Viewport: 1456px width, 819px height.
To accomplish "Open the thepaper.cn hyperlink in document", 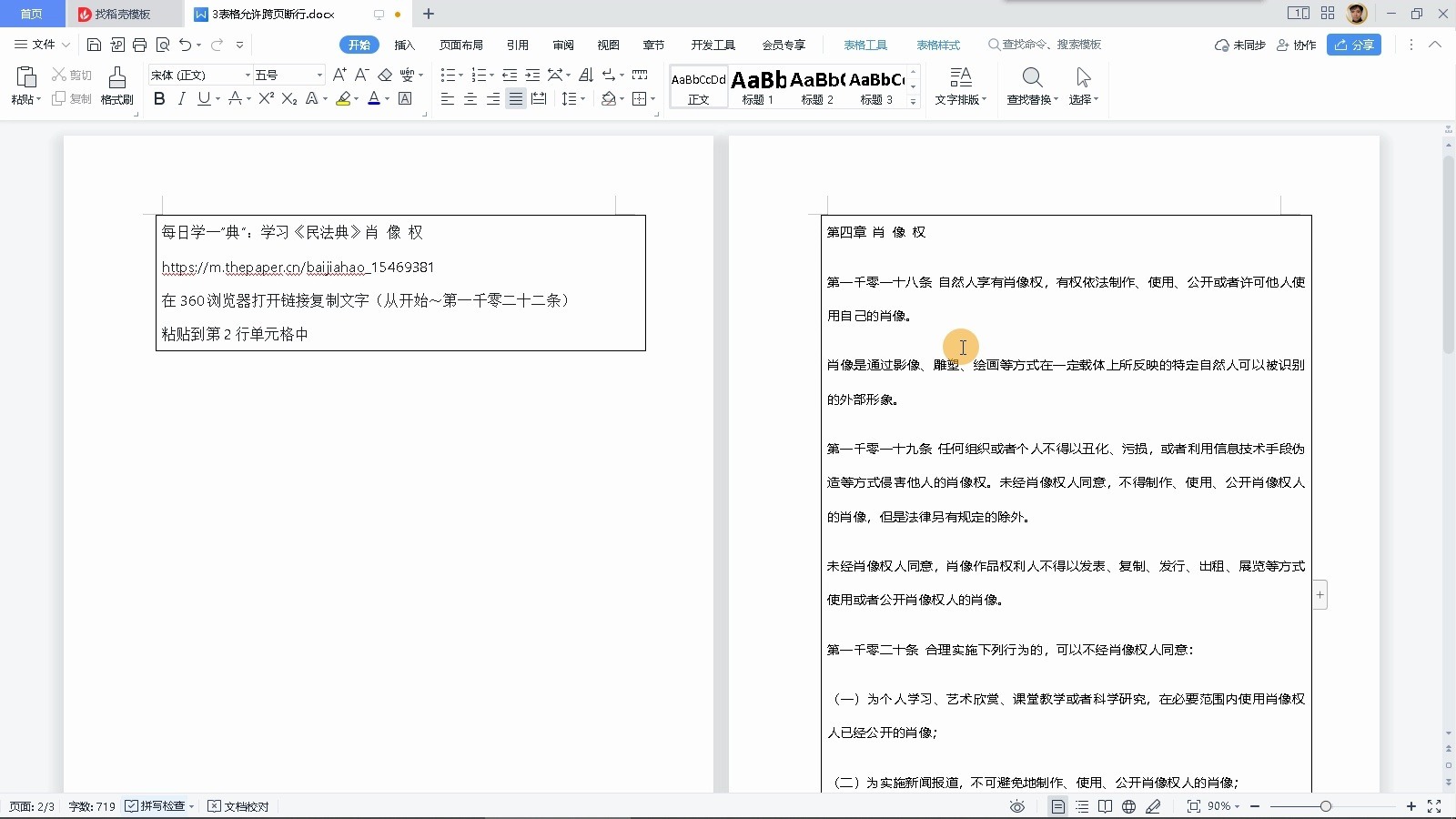I will pyautogui.click(x=298, y=267).
